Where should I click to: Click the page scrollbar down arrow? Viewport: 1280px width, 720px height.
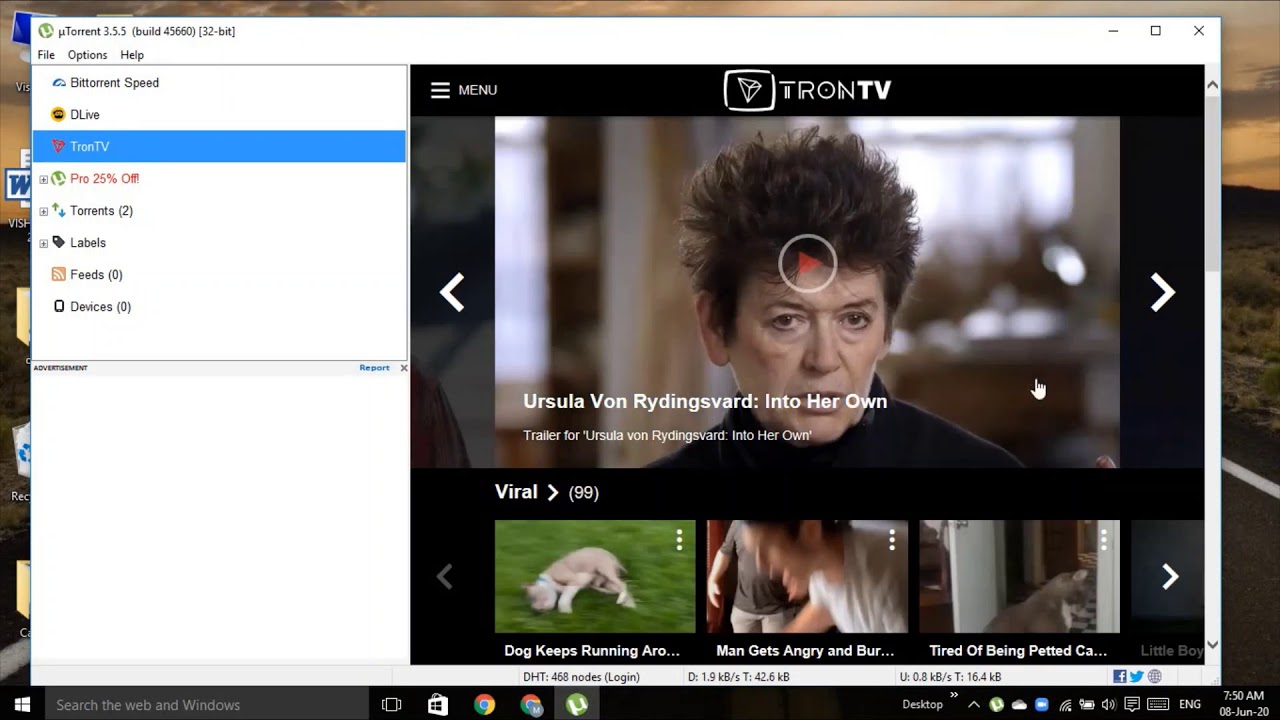click(1212, 645)
